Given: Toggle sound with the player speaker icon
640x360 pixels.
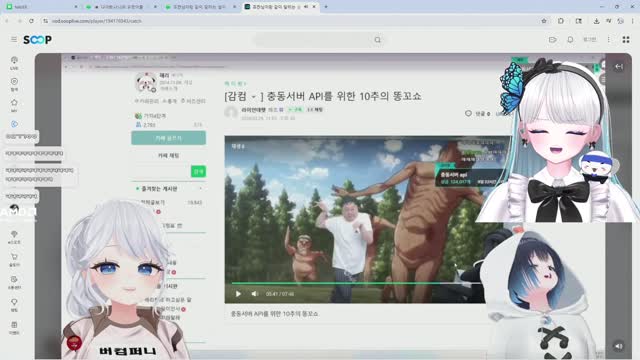Looking at the screenshot, I should tap(619, 346).
